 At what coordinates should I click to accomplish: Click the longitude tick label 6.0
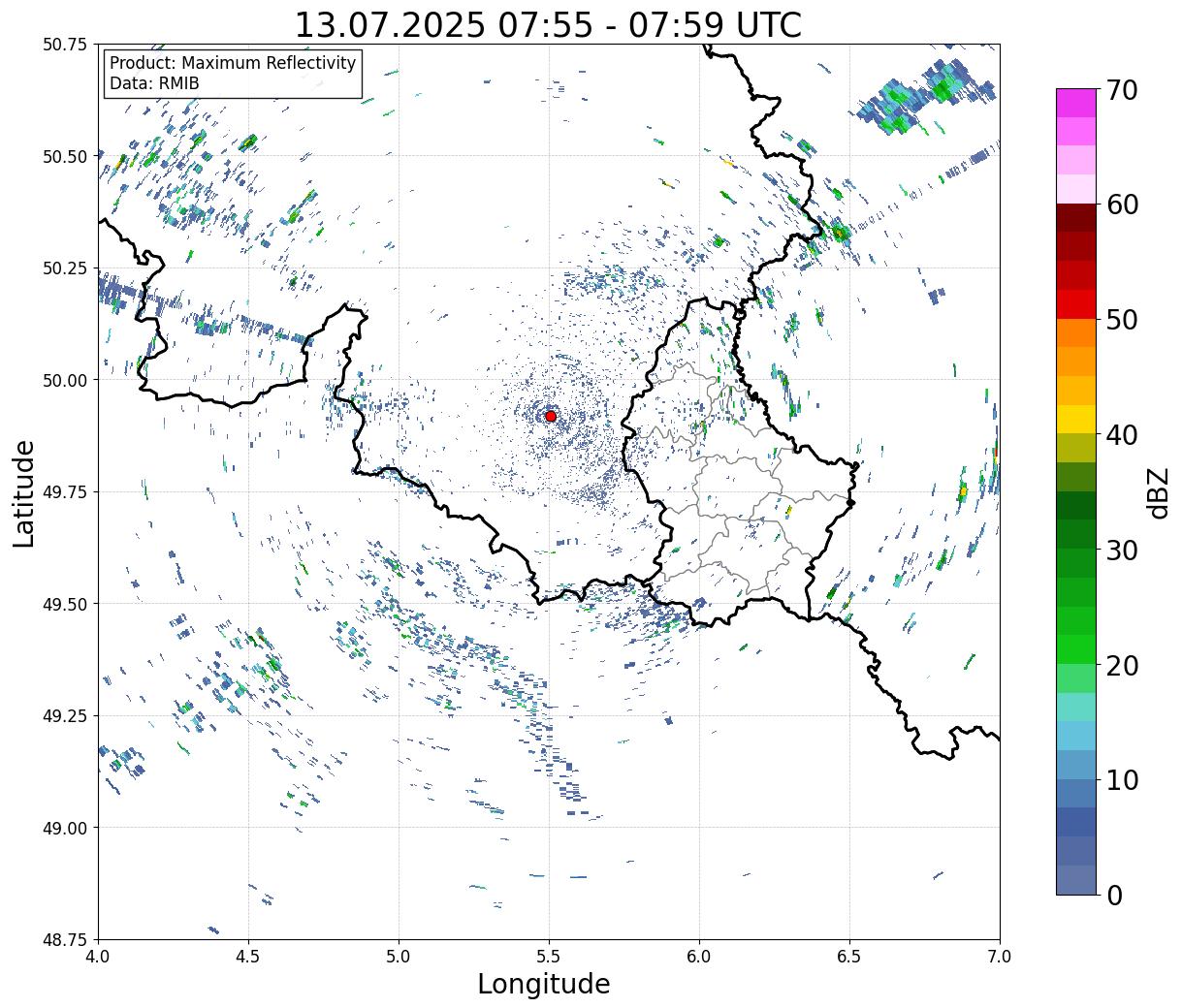pos(699,957)
